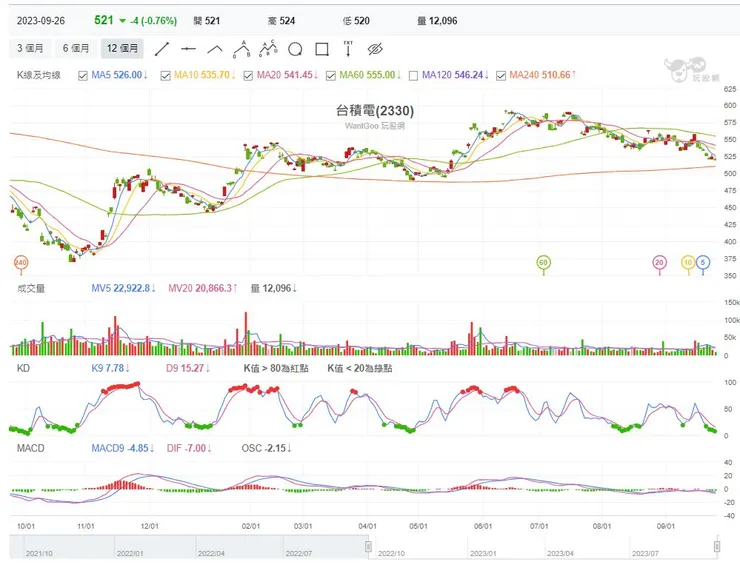Click the 低 520 low price
The height and width of the screenshot is (567, 740).
click(356, 21)
